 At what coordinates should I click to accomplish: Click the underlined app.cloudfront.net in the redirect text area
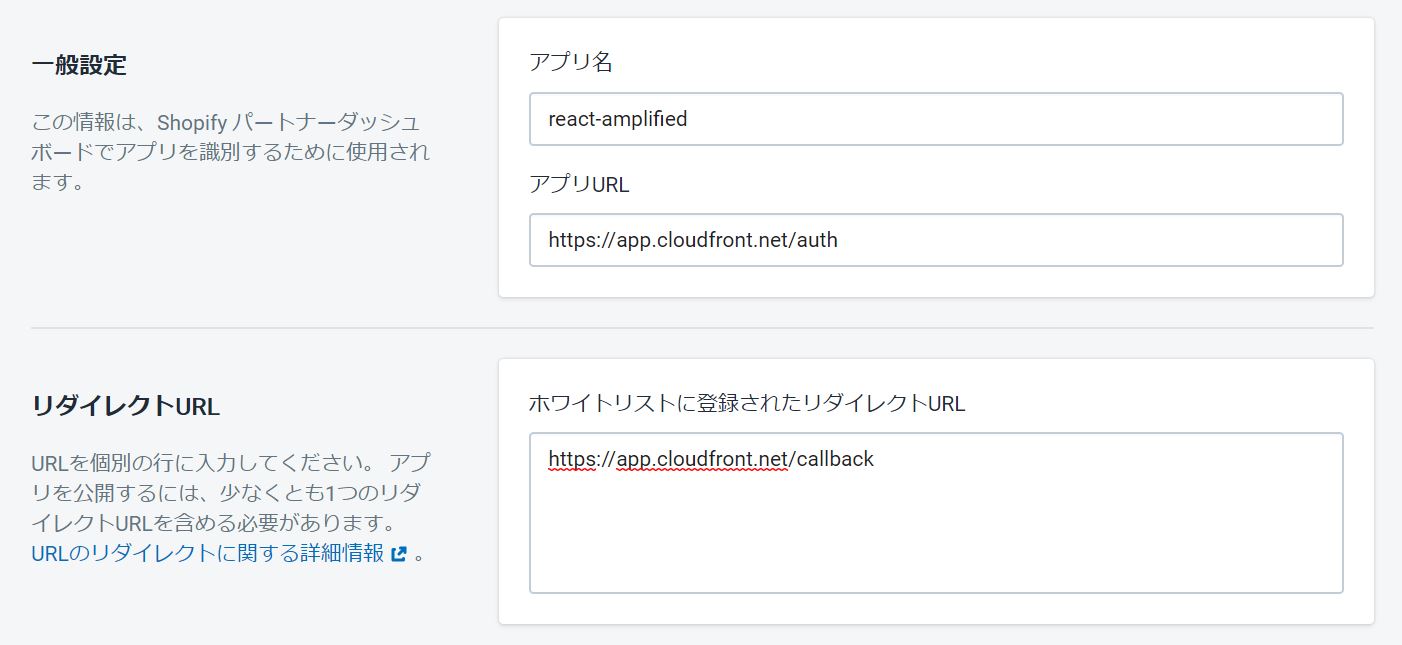[x=702, y=459]
